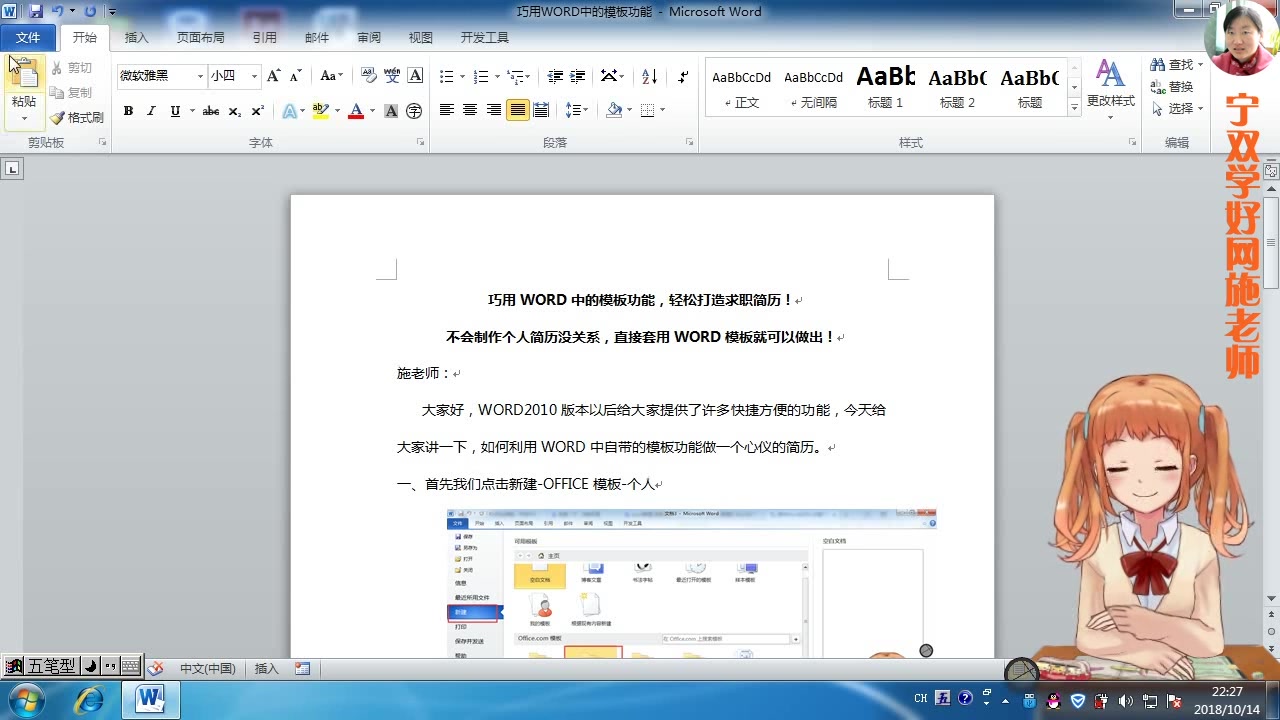The width and height of the screenshot is (1280, 720).
Task: Open the Font dialog launcher (字体)
Action: (420, 143)
